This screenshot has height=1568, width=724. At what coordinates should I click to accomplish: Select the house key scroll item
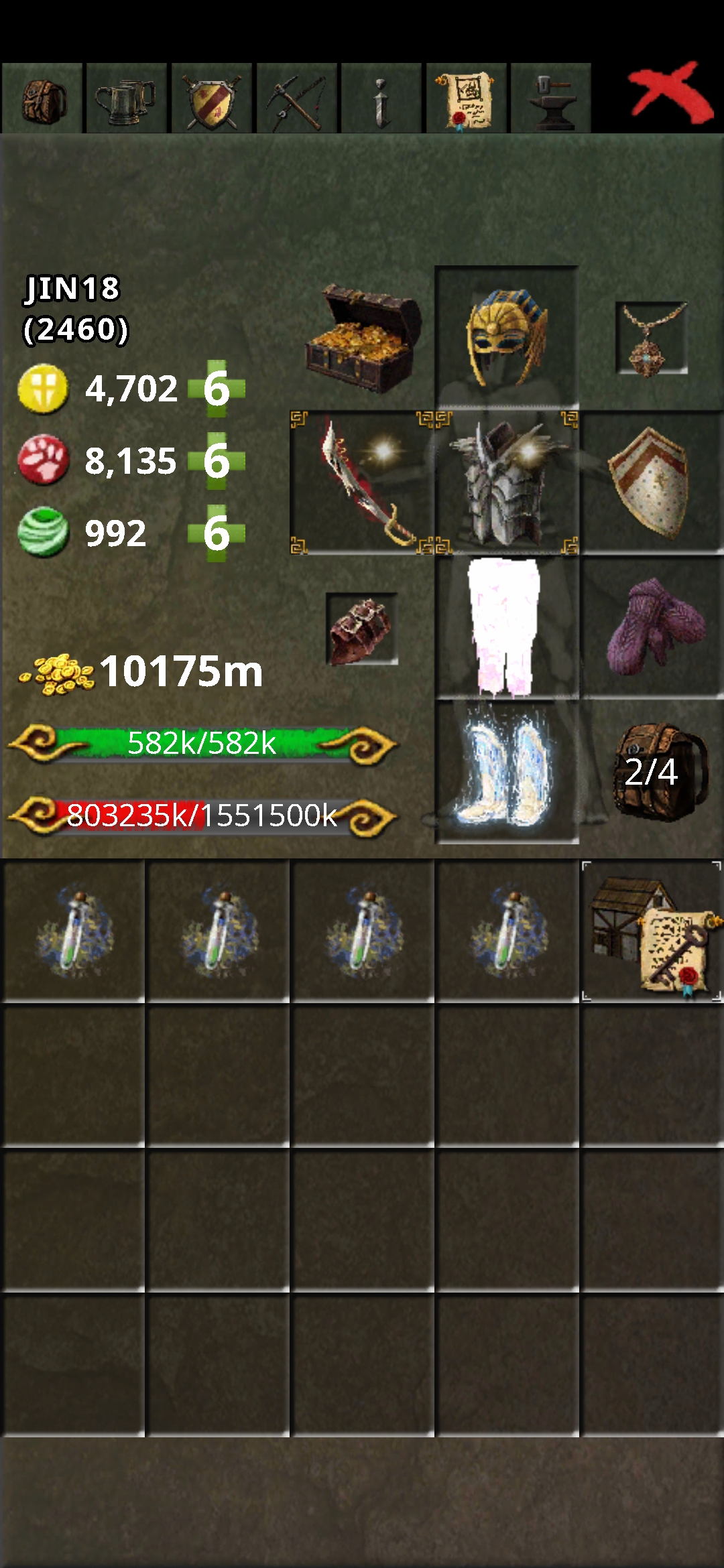(x=652, y=931)
